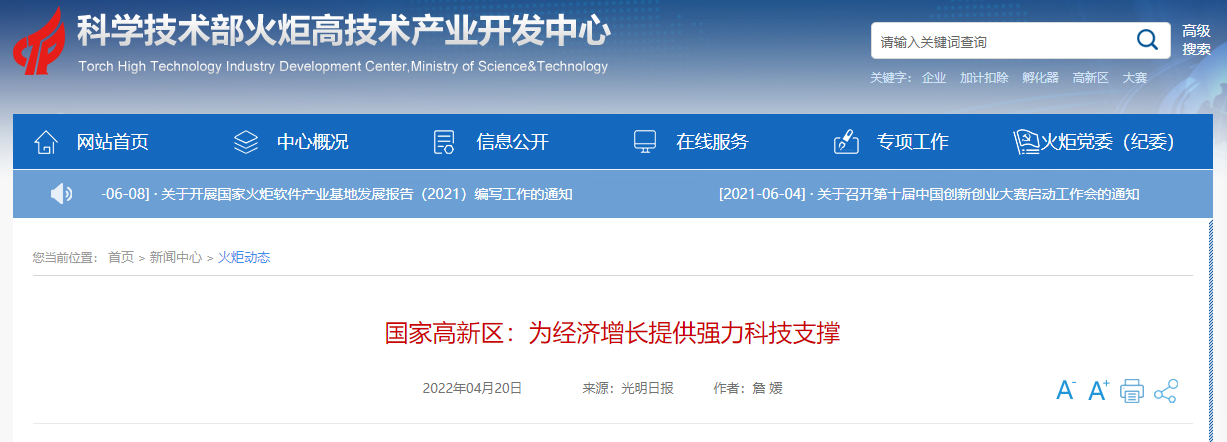Increase font size with A+ icon
1227x442 pixels.
tap(1099, 391)
